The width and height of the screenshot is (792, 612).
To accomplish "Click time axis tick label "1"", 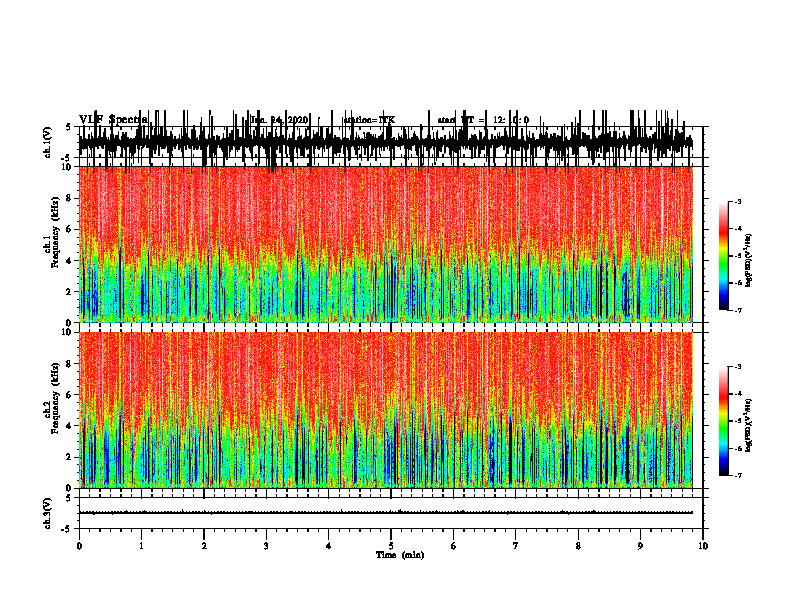I will (x=141, y=546).
